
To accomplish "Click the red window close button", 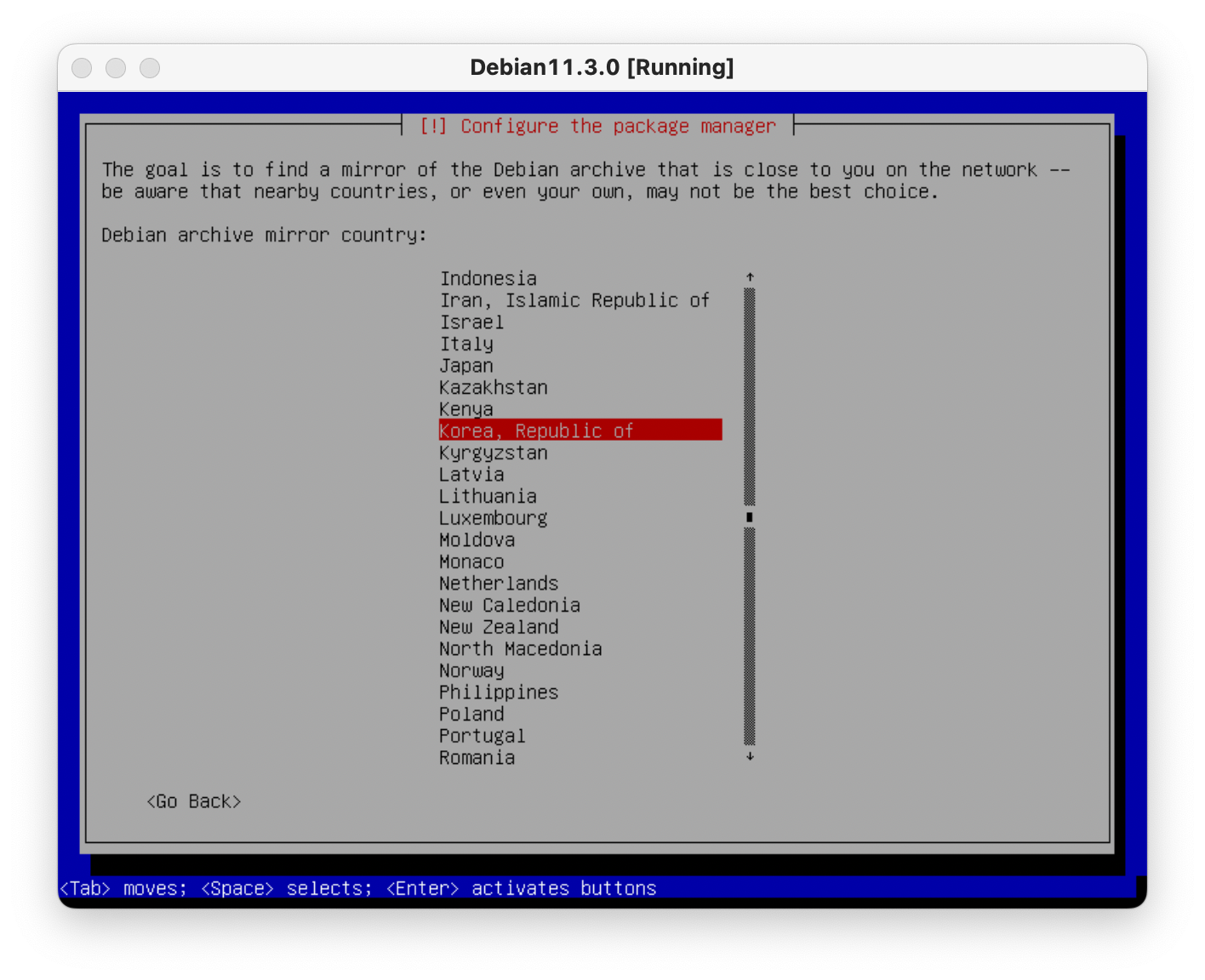I will (82, 68).
